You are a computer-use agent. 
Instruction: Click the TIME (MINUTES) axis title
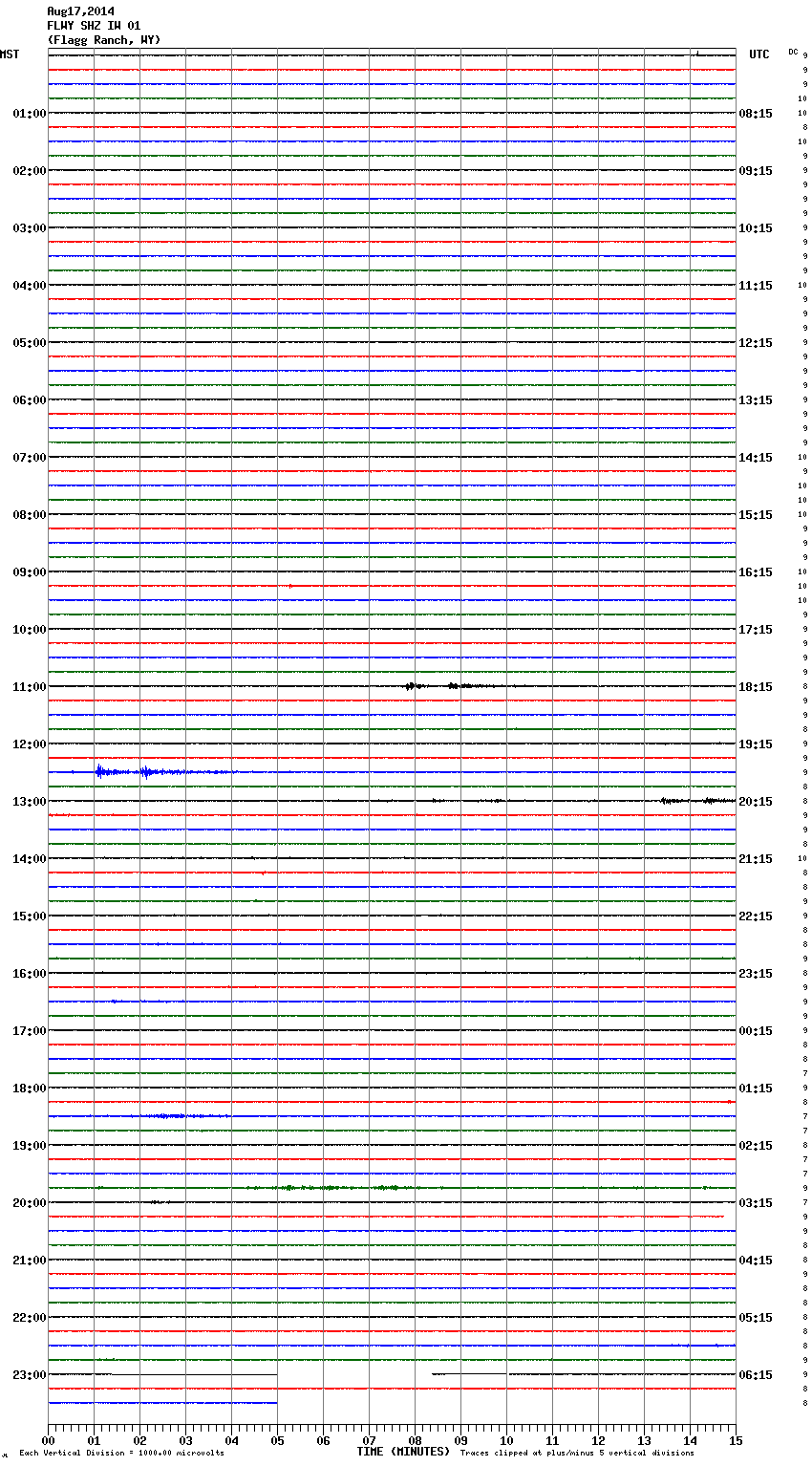tap(403, 1452)
